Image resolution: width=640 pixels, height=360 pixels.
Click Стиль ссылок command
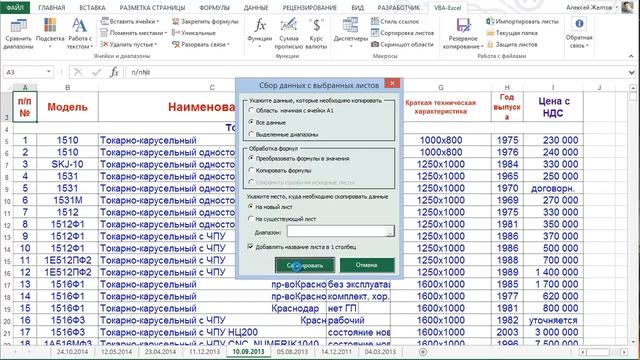[x=395, y=21]
